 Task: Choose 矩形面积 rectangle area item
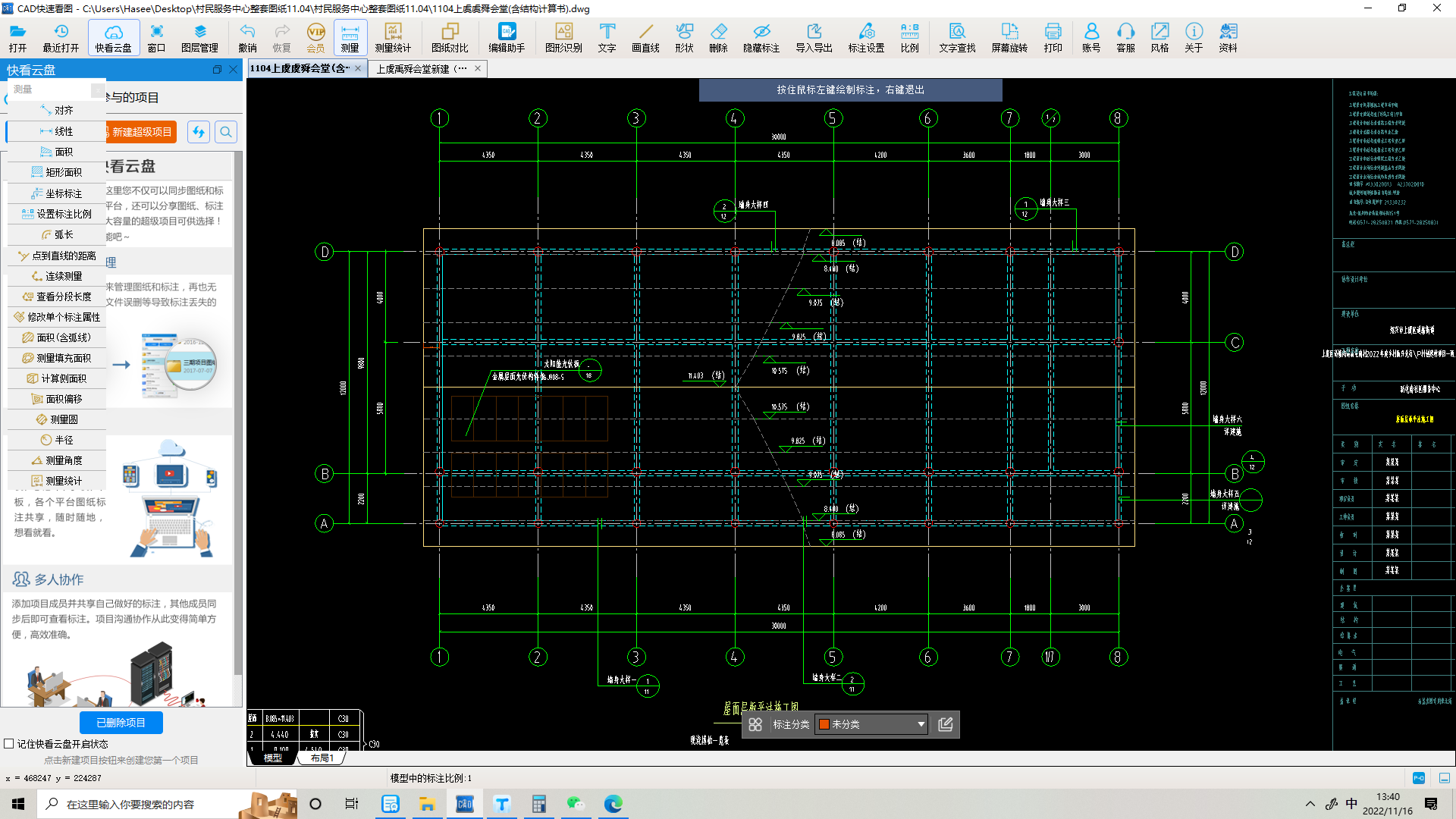pos(57,172)
